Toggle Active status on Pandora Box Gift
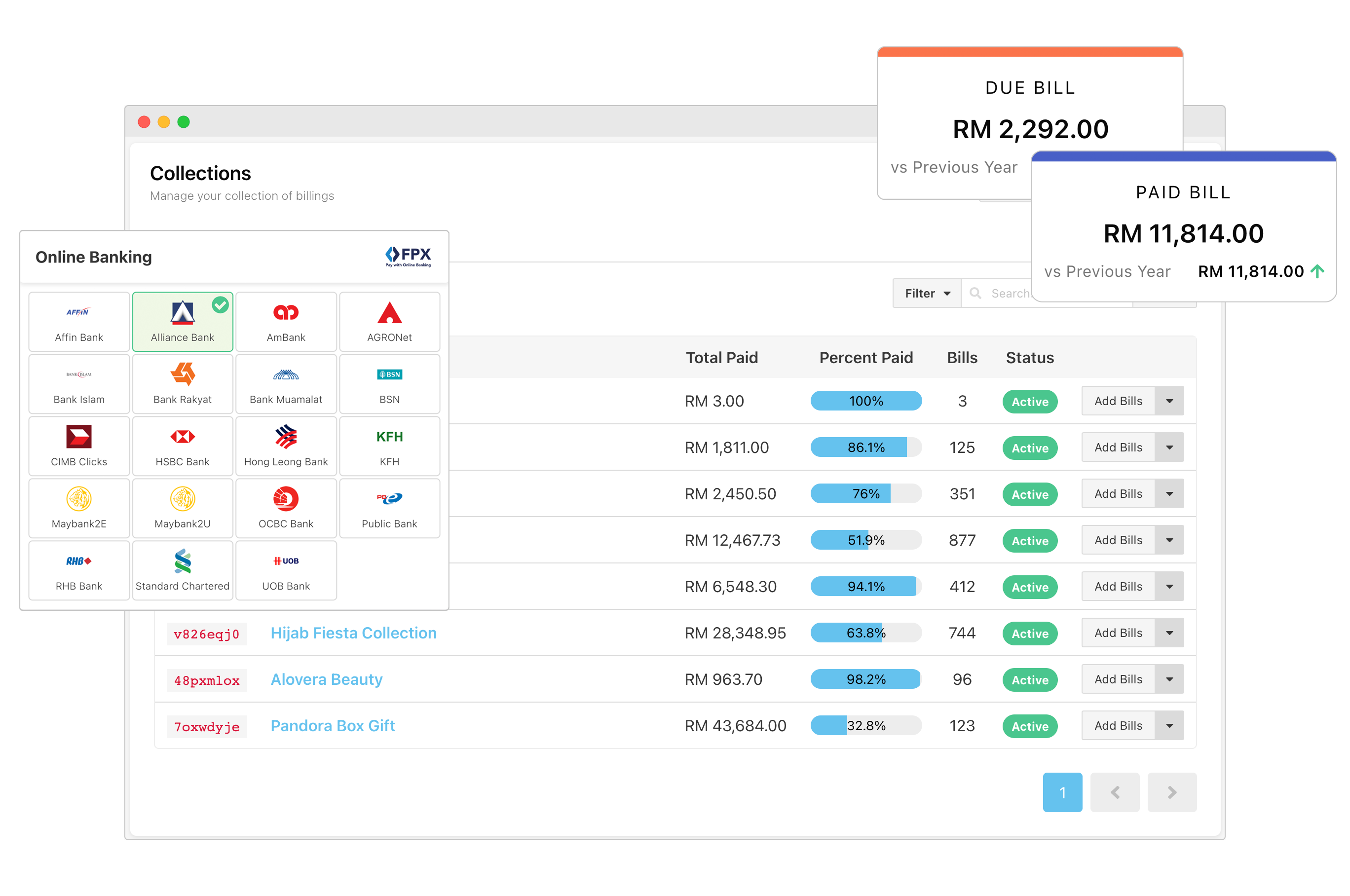Screen dimensions: 1350x896 [1029, 726]
